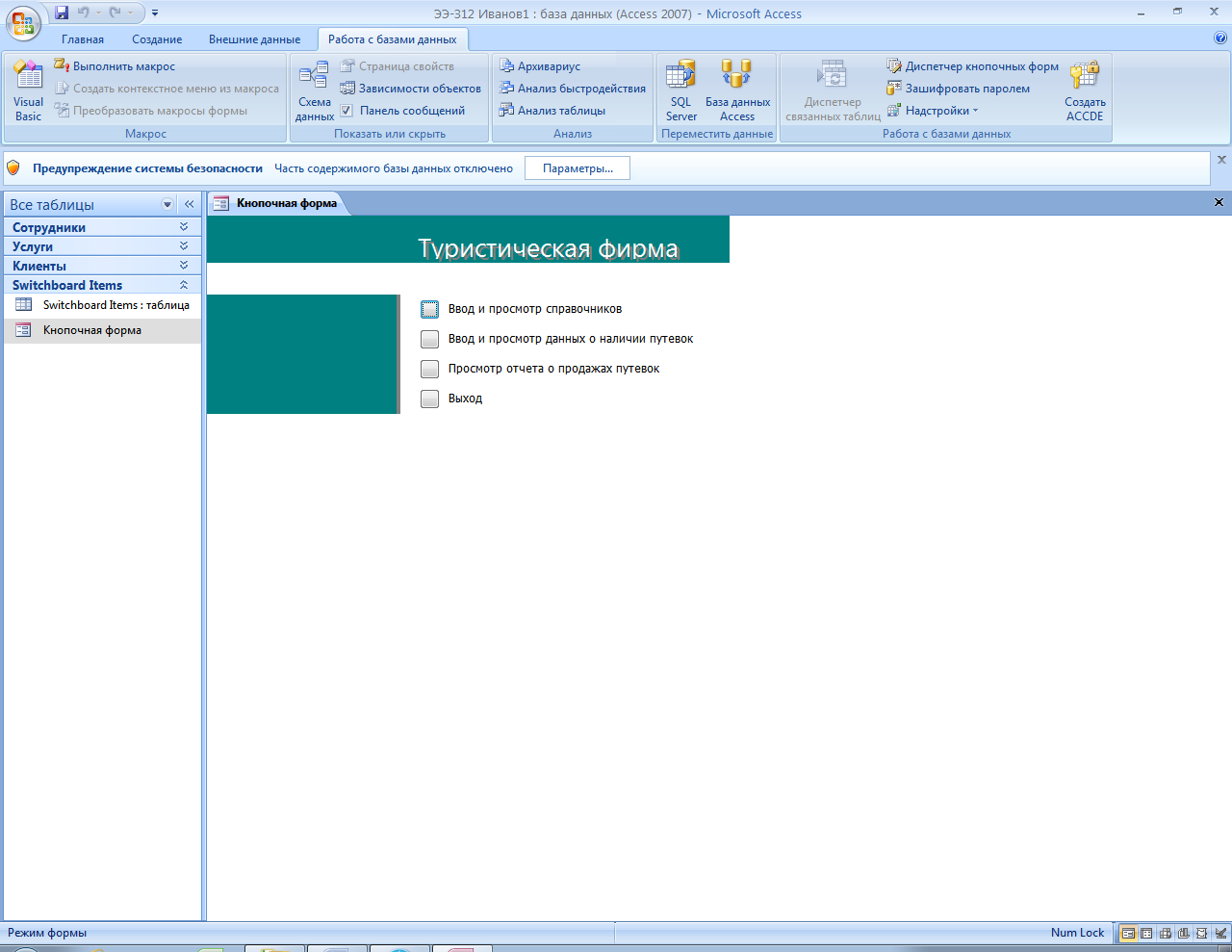Open the Customize Quick Access Toolbar dropdown

pyautogui.click(x=155, y=13)
